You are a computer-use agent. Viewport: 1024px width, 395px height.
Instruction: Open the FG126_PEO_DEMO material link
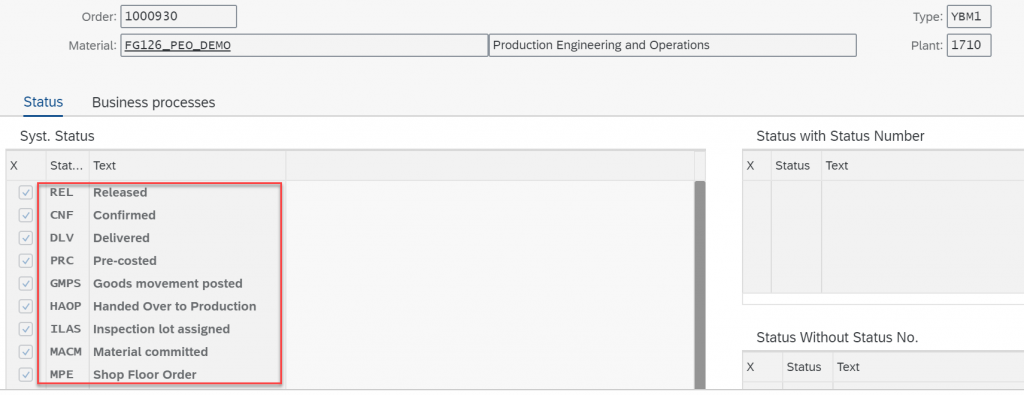coord(177,46)
